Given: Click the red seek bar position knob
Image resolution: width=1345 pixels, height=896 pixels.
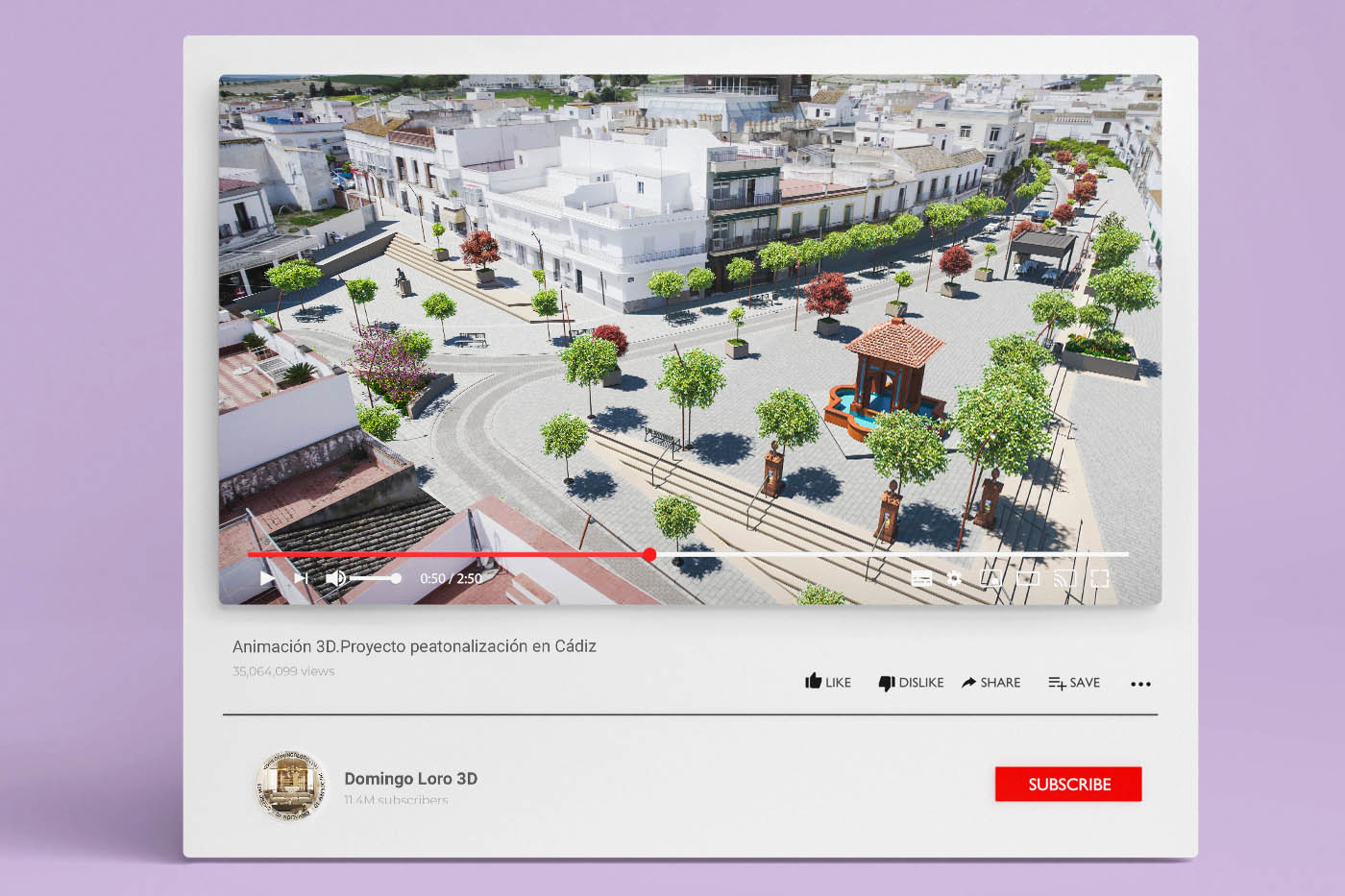Looking at the screenshot, I should (649, 554).
